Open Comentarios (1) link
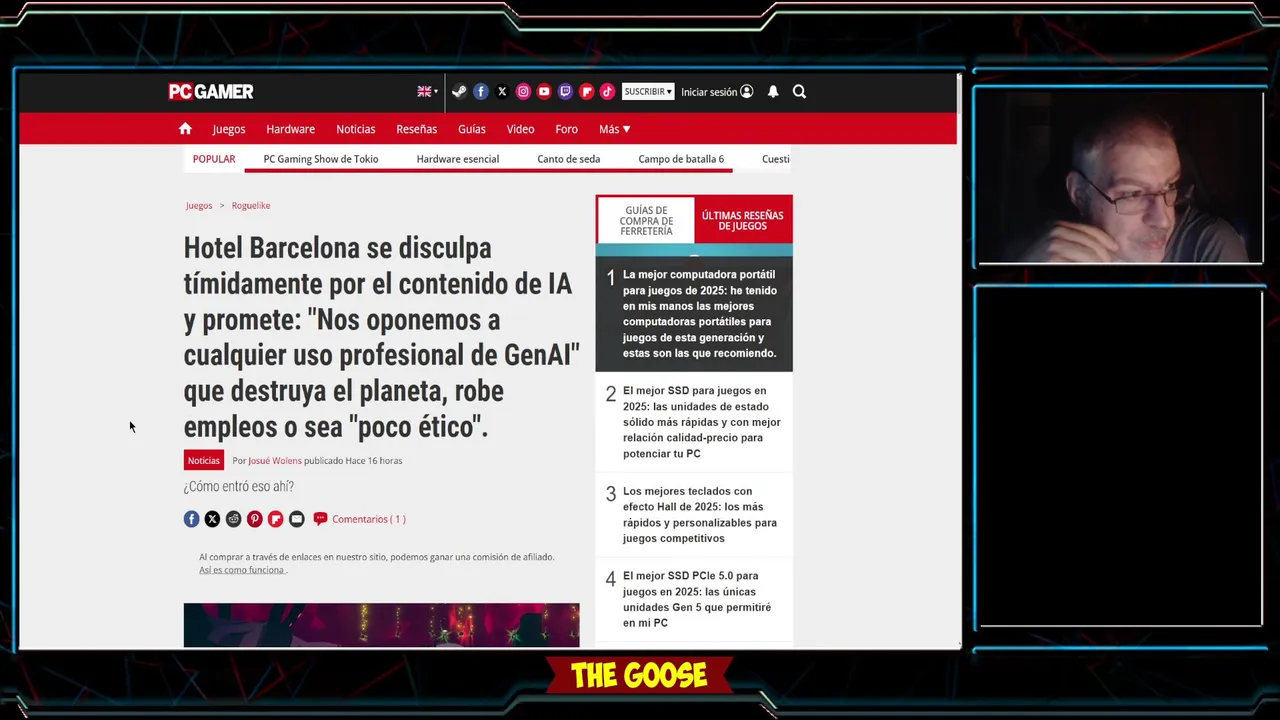Viewport: 1280px width, 720px height. tap(369, 519)
